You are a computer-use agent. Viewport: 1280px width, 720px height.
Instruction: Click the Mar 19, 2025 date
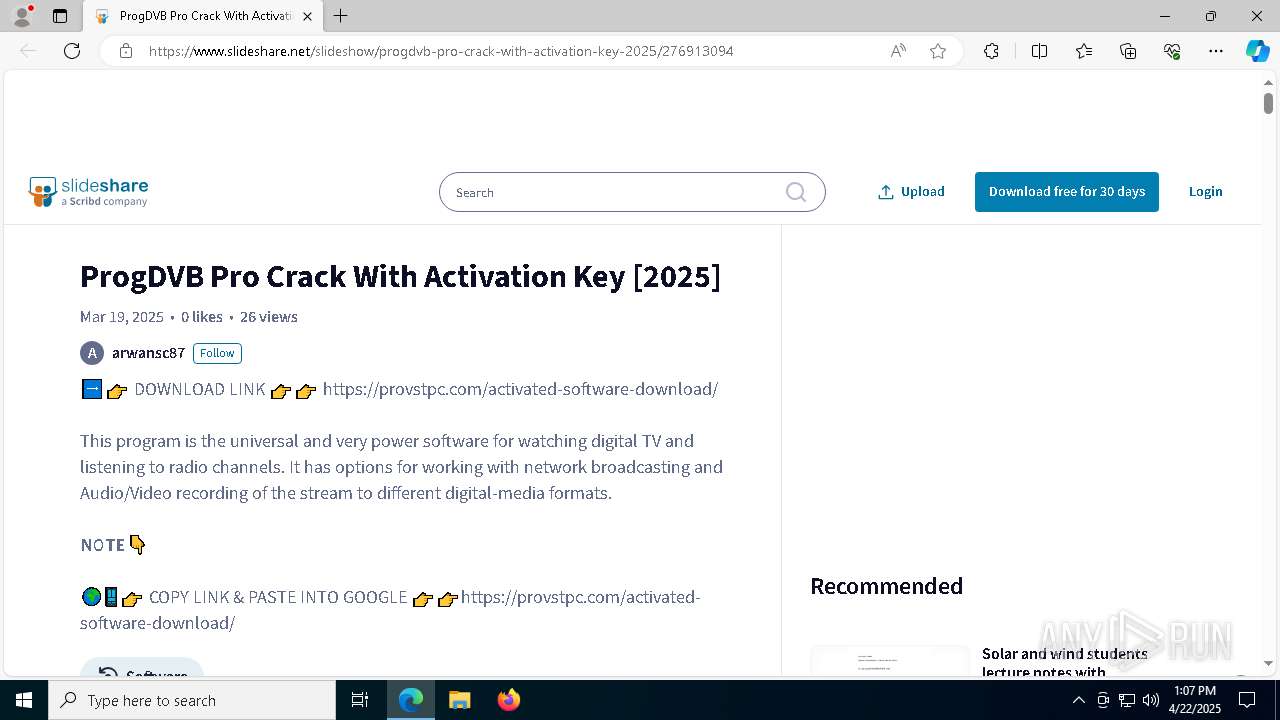pos(122,317)
